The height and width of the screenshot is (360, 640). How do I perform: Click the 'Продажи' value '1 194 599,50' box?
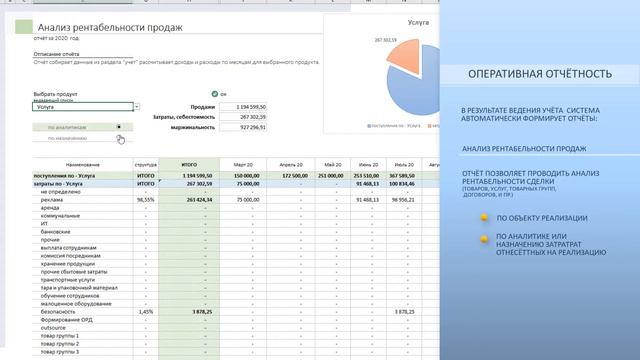coord(243,107)
